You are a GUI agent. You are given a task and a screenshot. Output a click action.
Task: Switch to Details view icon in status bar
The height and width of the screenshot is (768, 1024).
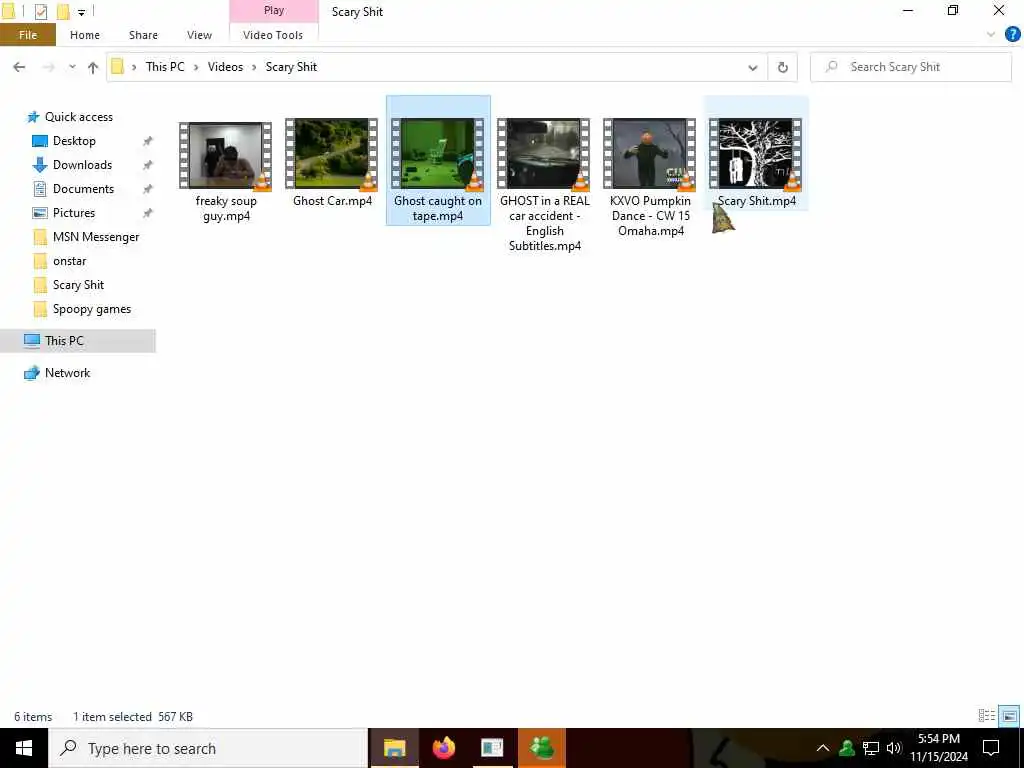click(x=987, y=716)
